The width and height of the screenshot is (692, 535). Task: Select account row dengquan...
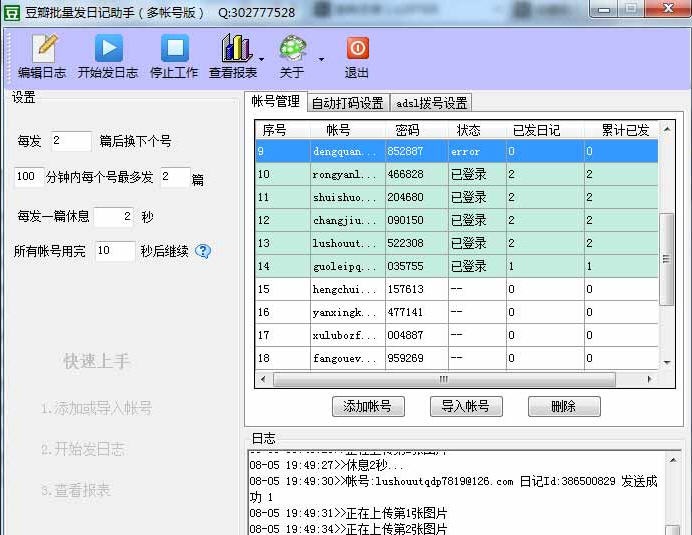coord(457,151)
